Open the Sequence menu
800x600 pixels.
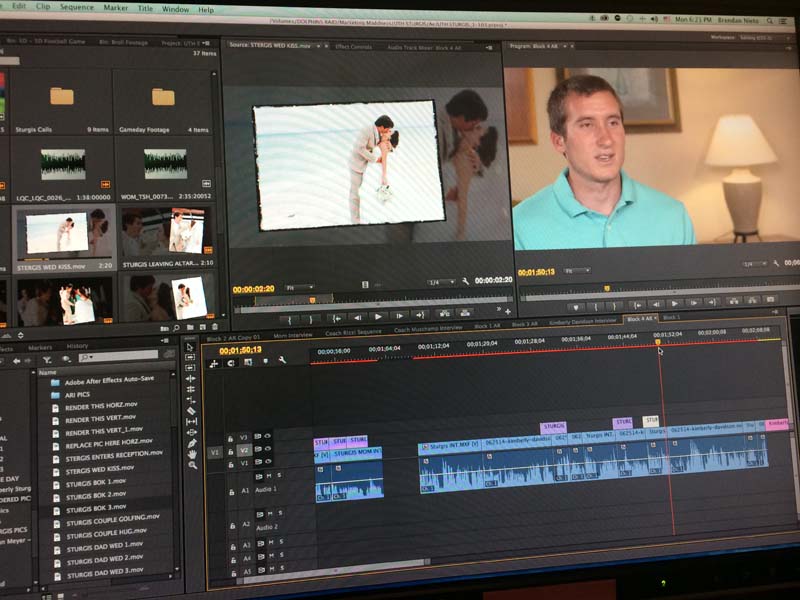click(77, 7)
